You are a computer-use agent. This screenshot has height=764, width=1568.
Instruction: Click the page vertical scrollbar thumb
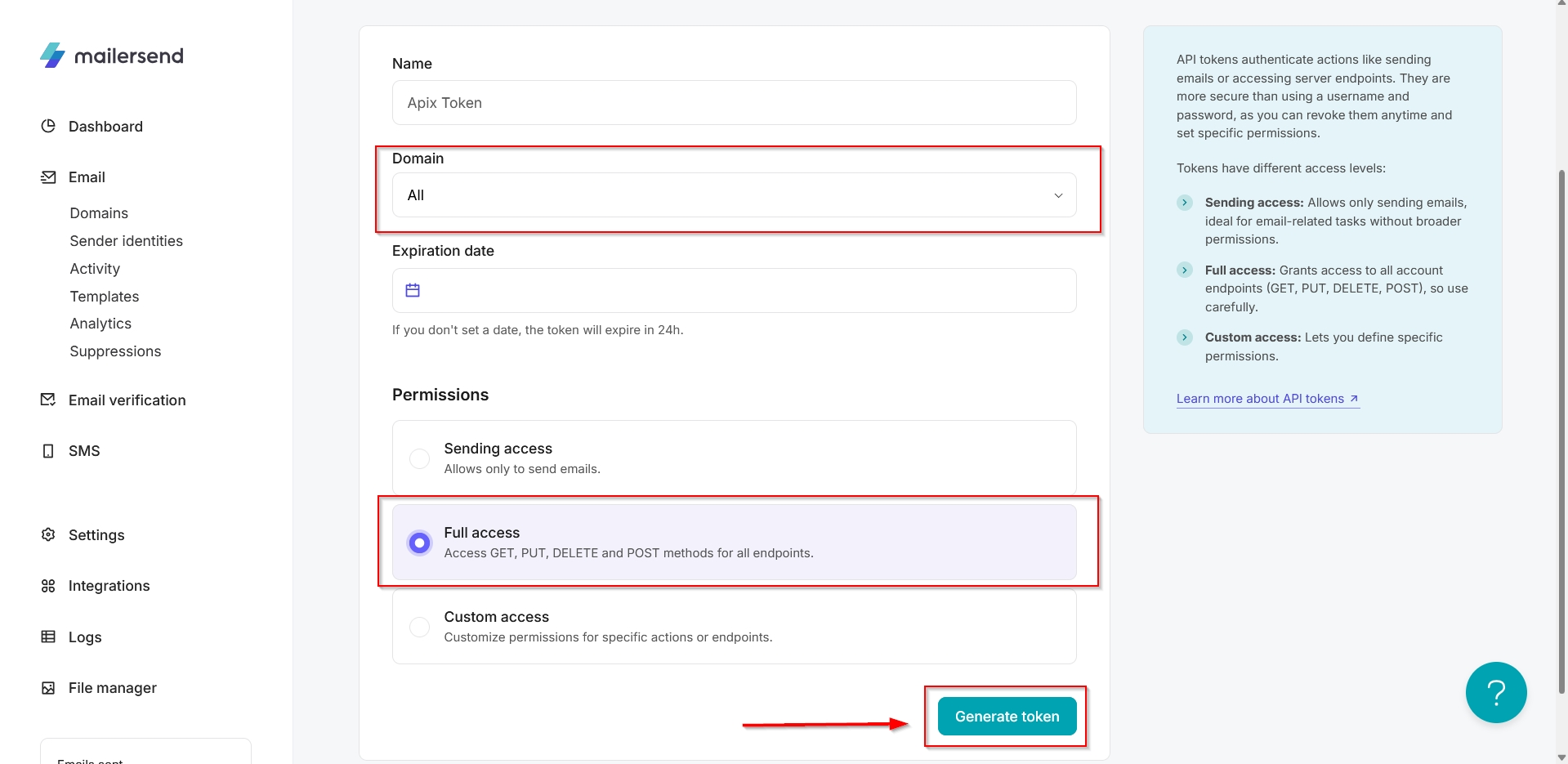(x=1561, y=433)
